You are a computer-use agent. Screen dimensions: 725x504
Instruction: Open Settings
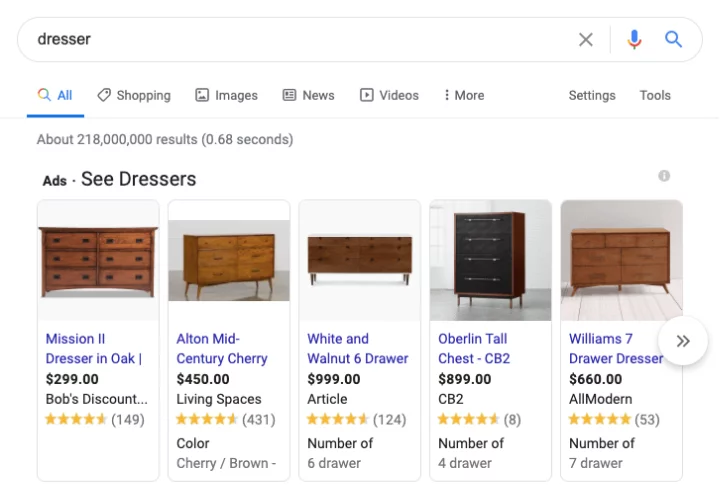592,95
